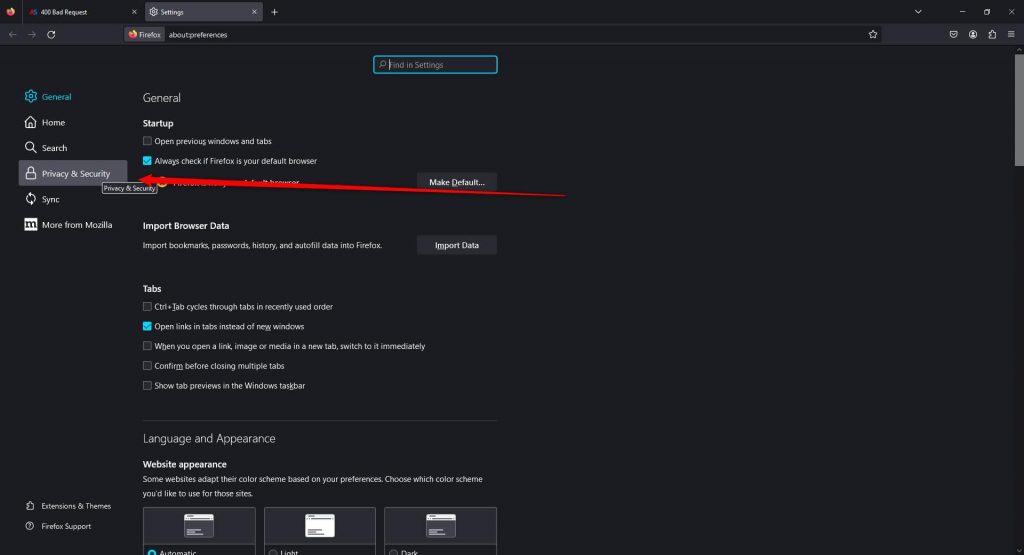Screen dimensions: 1024x555
Task: Click the Make Default button
Action: (456, 182)
